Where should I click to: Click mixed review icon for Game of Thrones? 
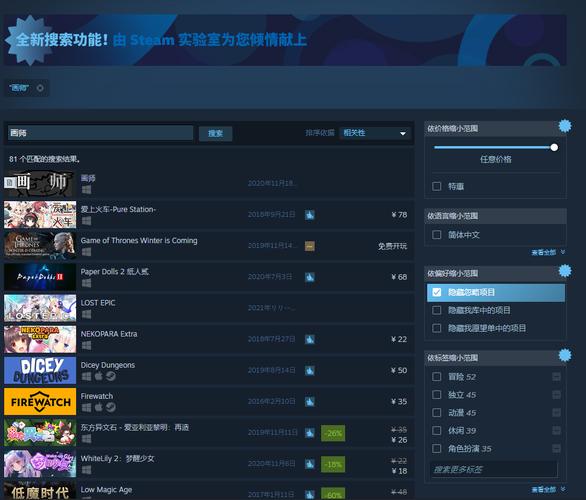pos(309,246)
